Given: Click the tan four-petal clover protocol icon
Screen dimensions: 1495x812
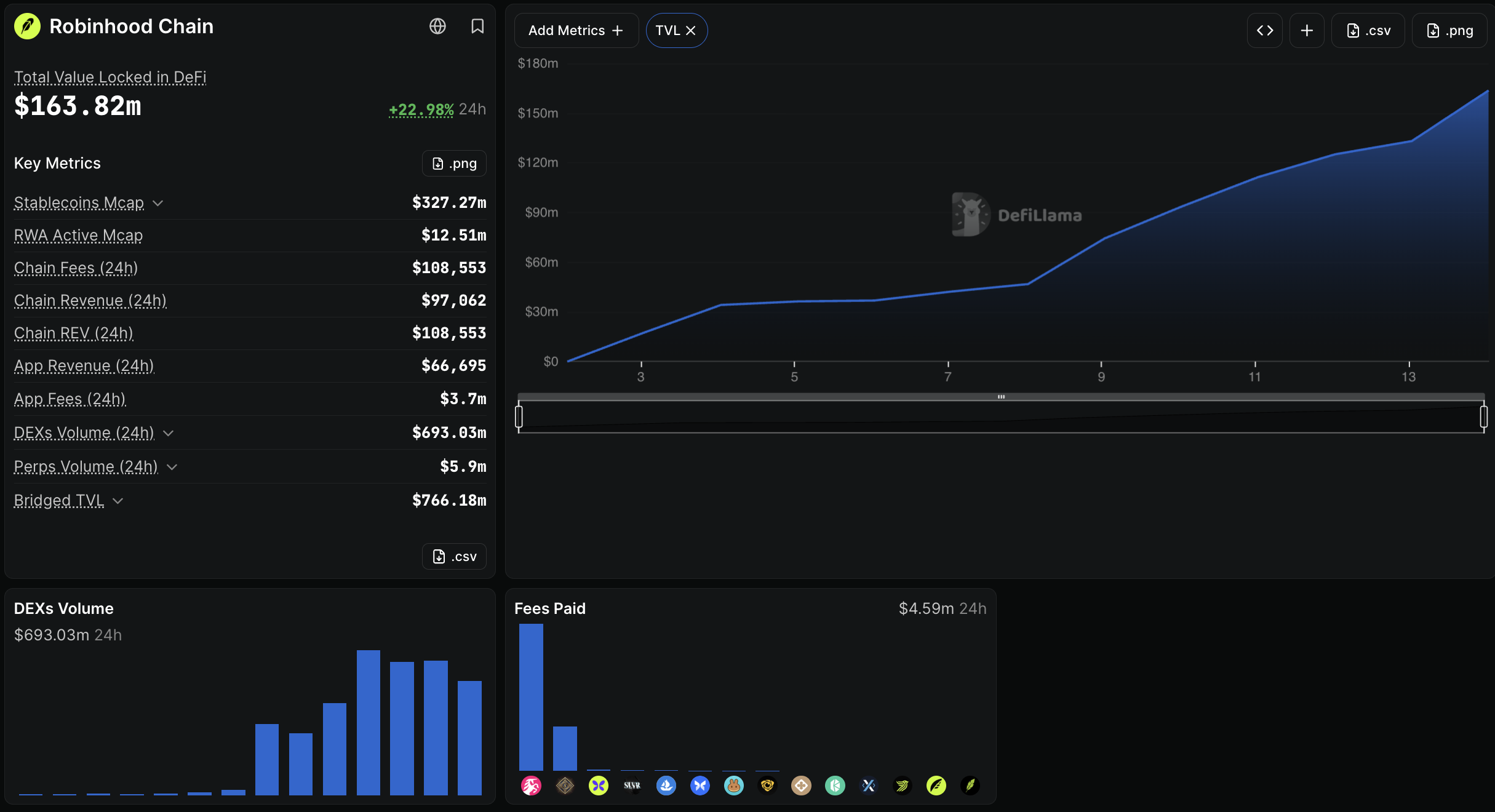Looking at the screenshot, I should (x=801, y=786).
